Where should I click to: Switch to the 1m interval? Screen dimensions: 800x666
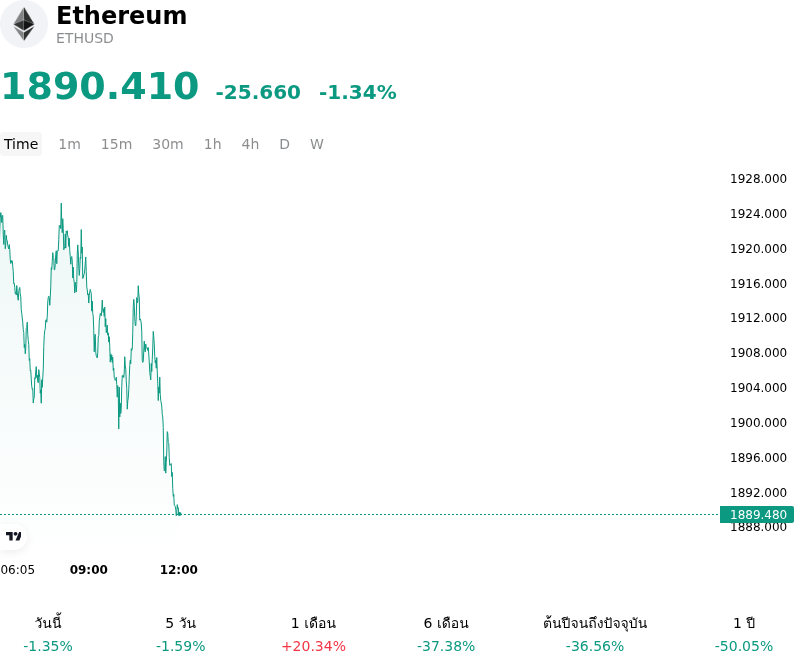click(69, 144)
